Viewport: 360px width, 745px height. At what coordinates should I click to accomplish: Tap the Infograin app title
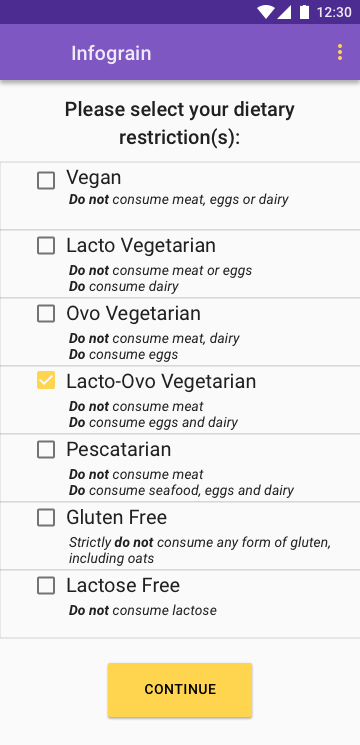[111, 53]
